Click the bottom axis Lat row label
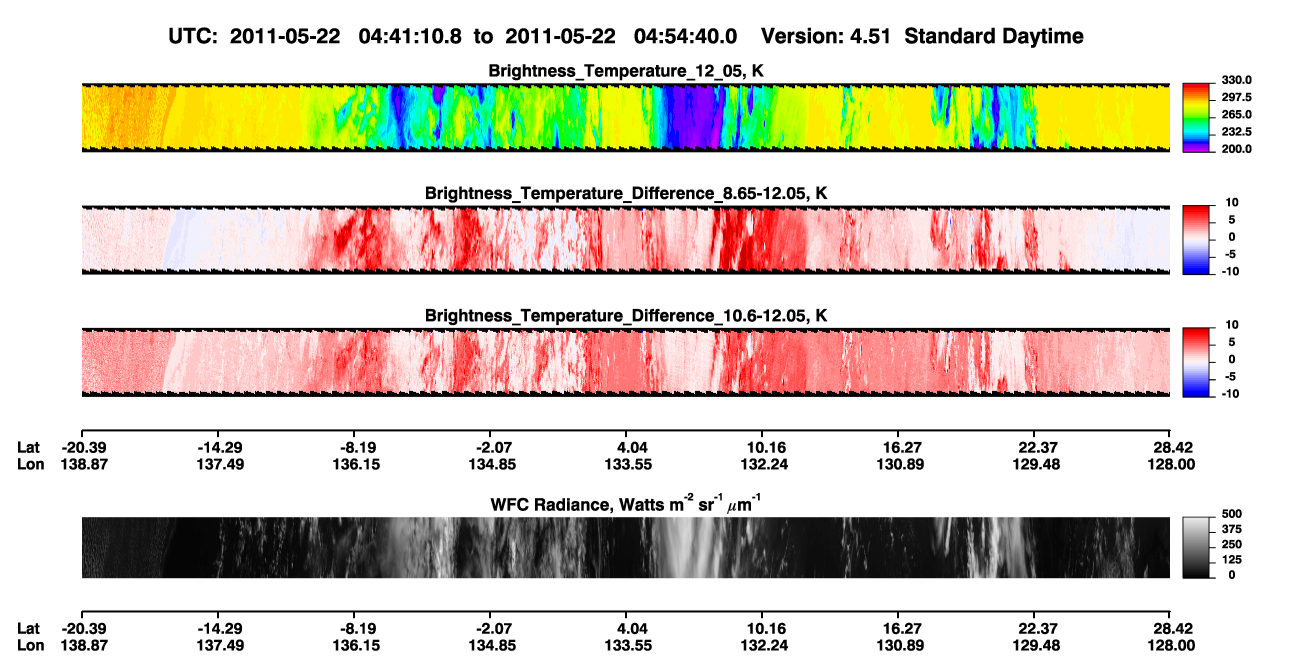The height and width of the screenshot is (667, 1300). (x=29, y=628)
